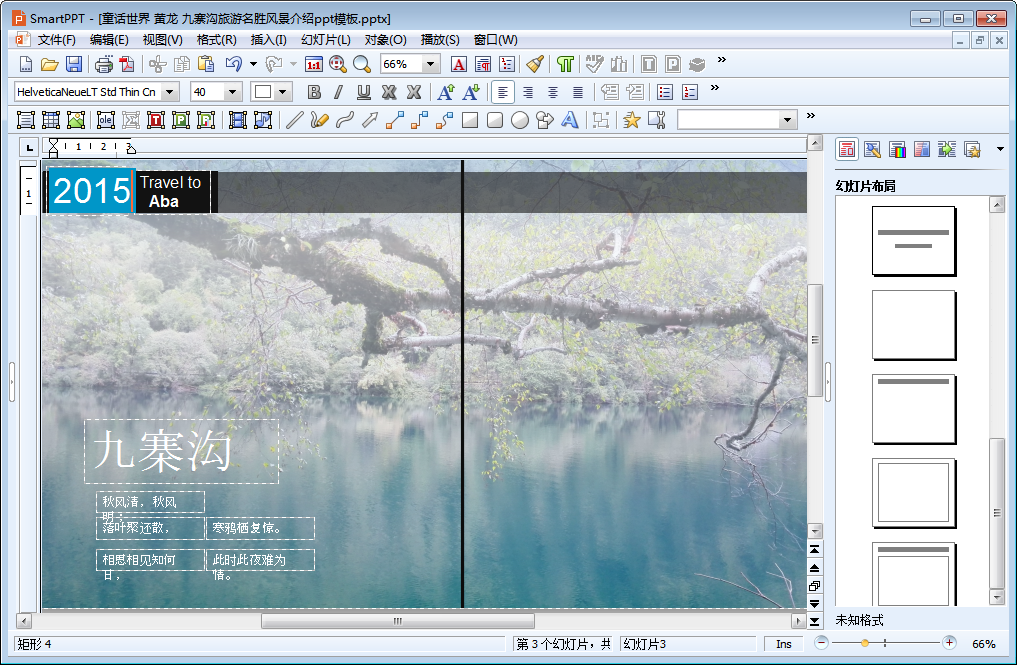
Task: Show formatting marks with the pilcrow icon
Action: point(566,64)
